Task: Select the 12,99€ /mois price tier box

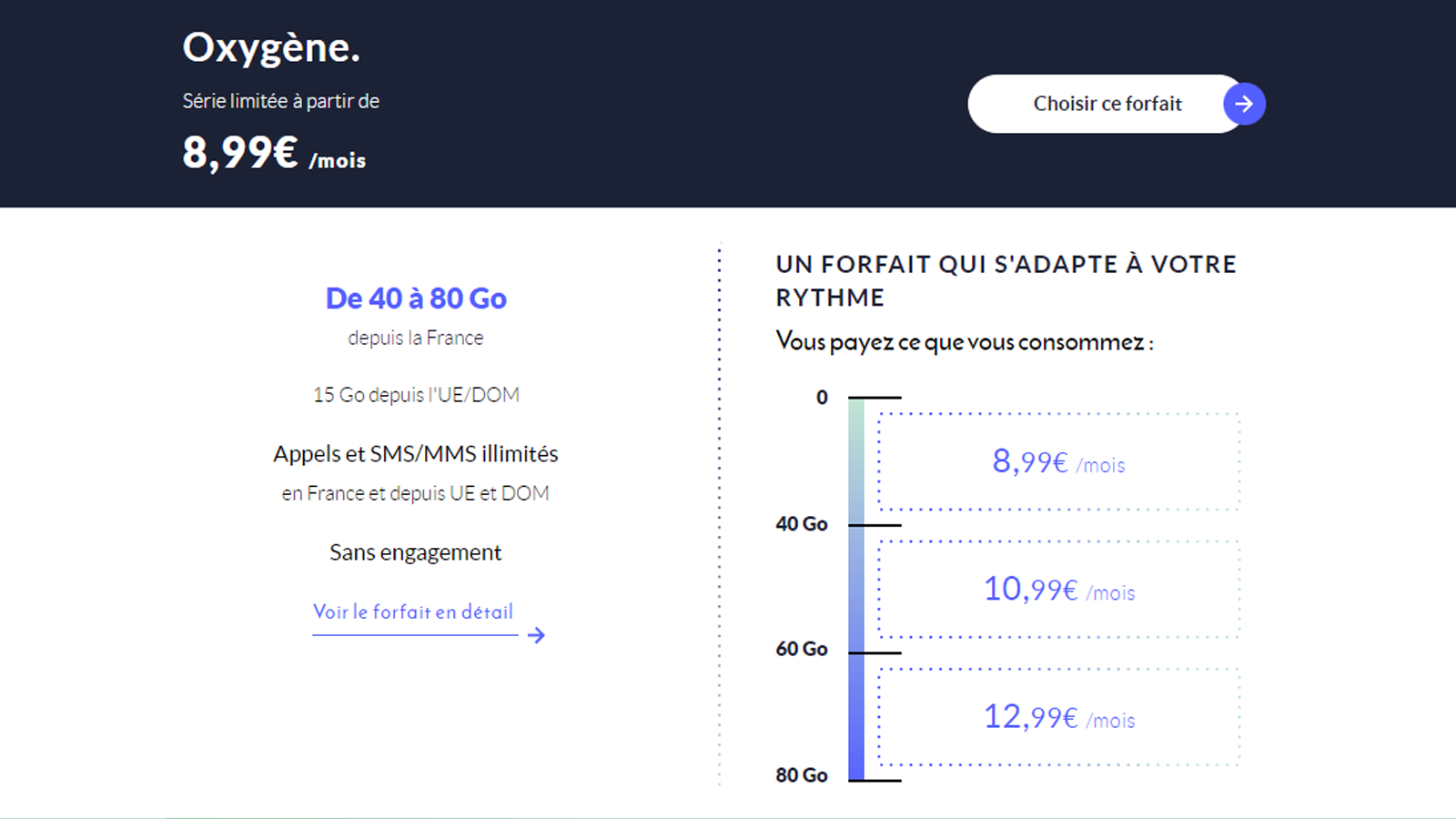Action: 1058,717
